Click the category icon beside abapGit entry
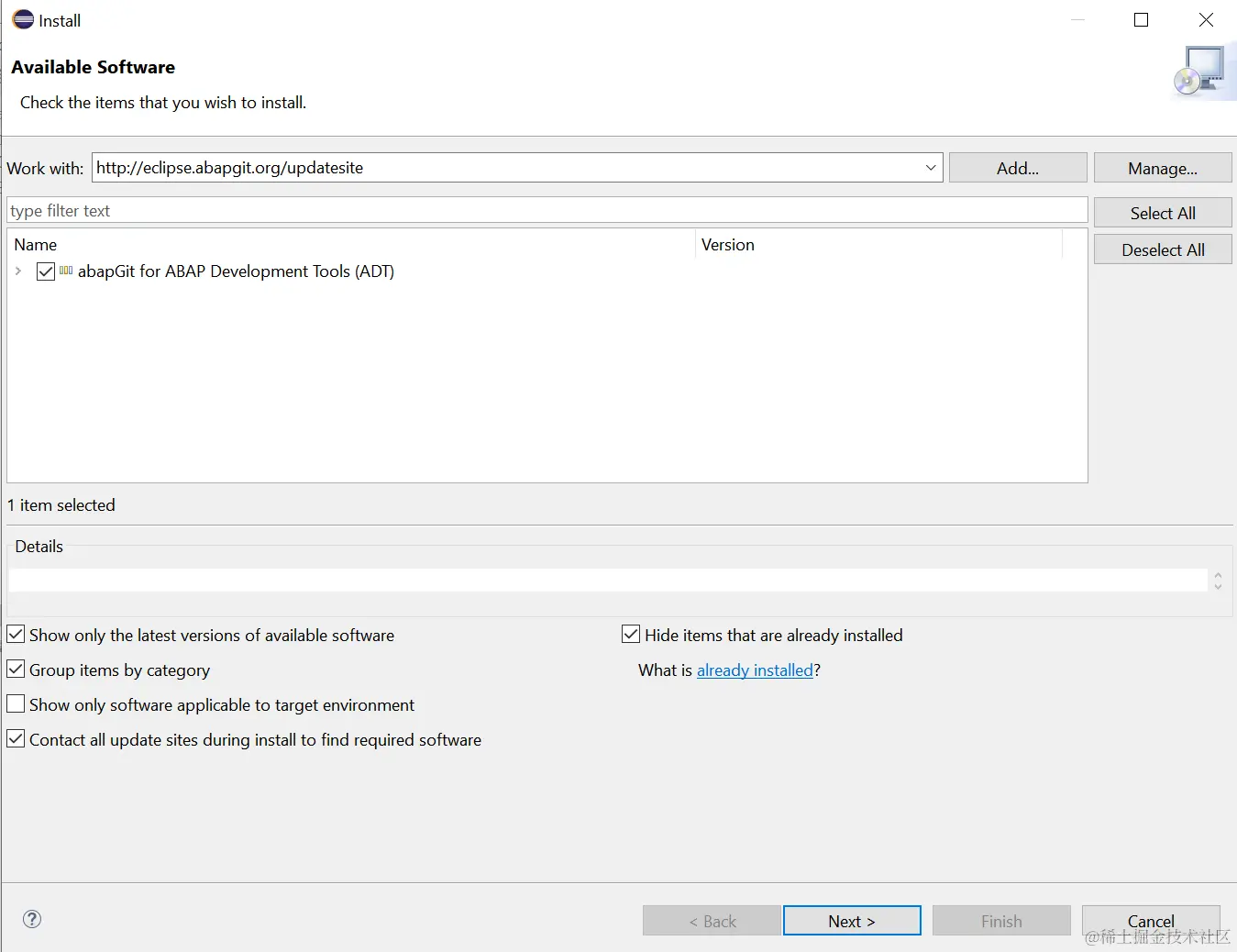The image size is (1237, 952). (x=66, y=271)
